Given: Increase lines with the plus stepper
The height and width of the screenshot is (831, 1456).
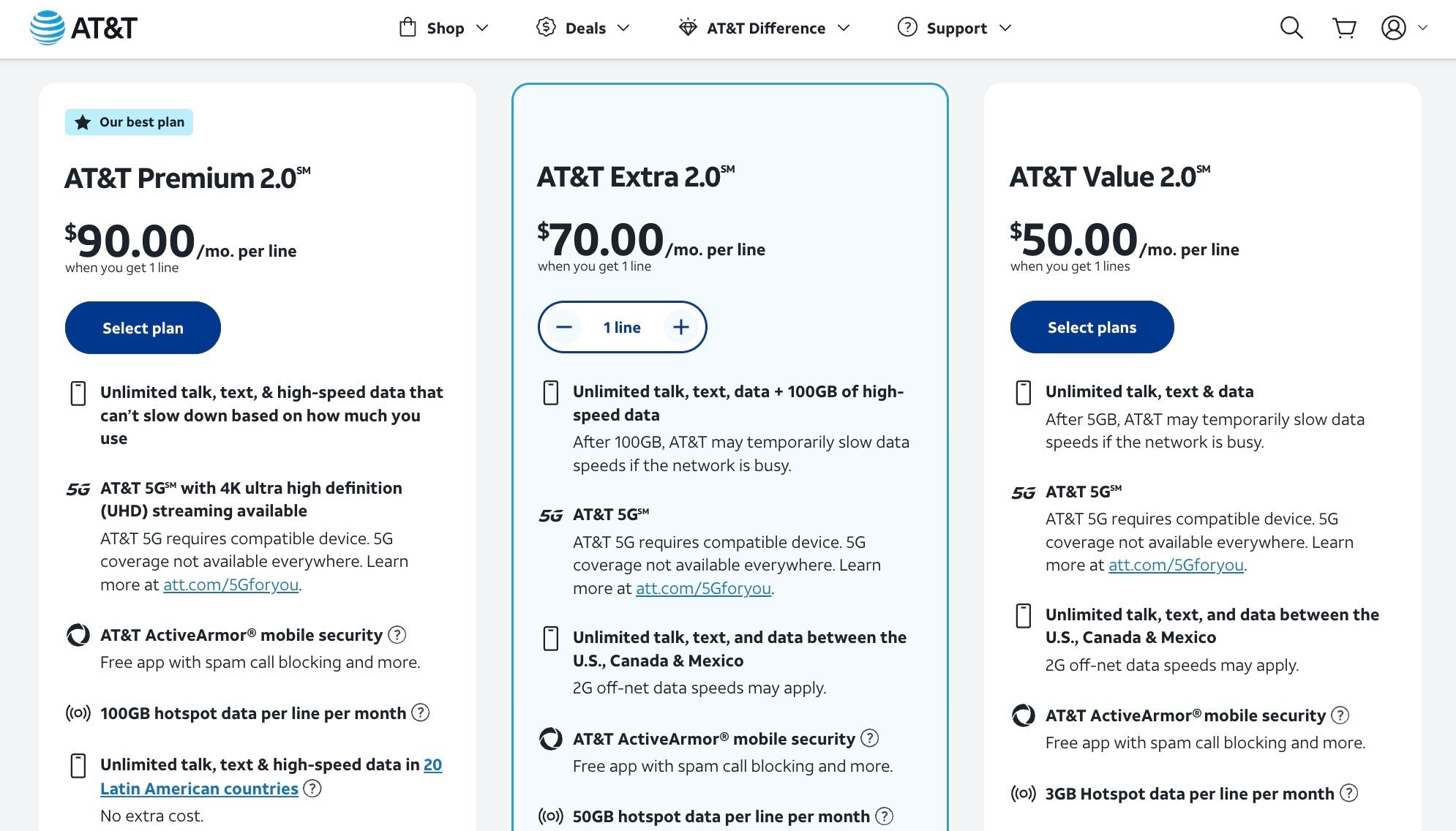Looking at the screenshot, I should [x=680, y=327].
